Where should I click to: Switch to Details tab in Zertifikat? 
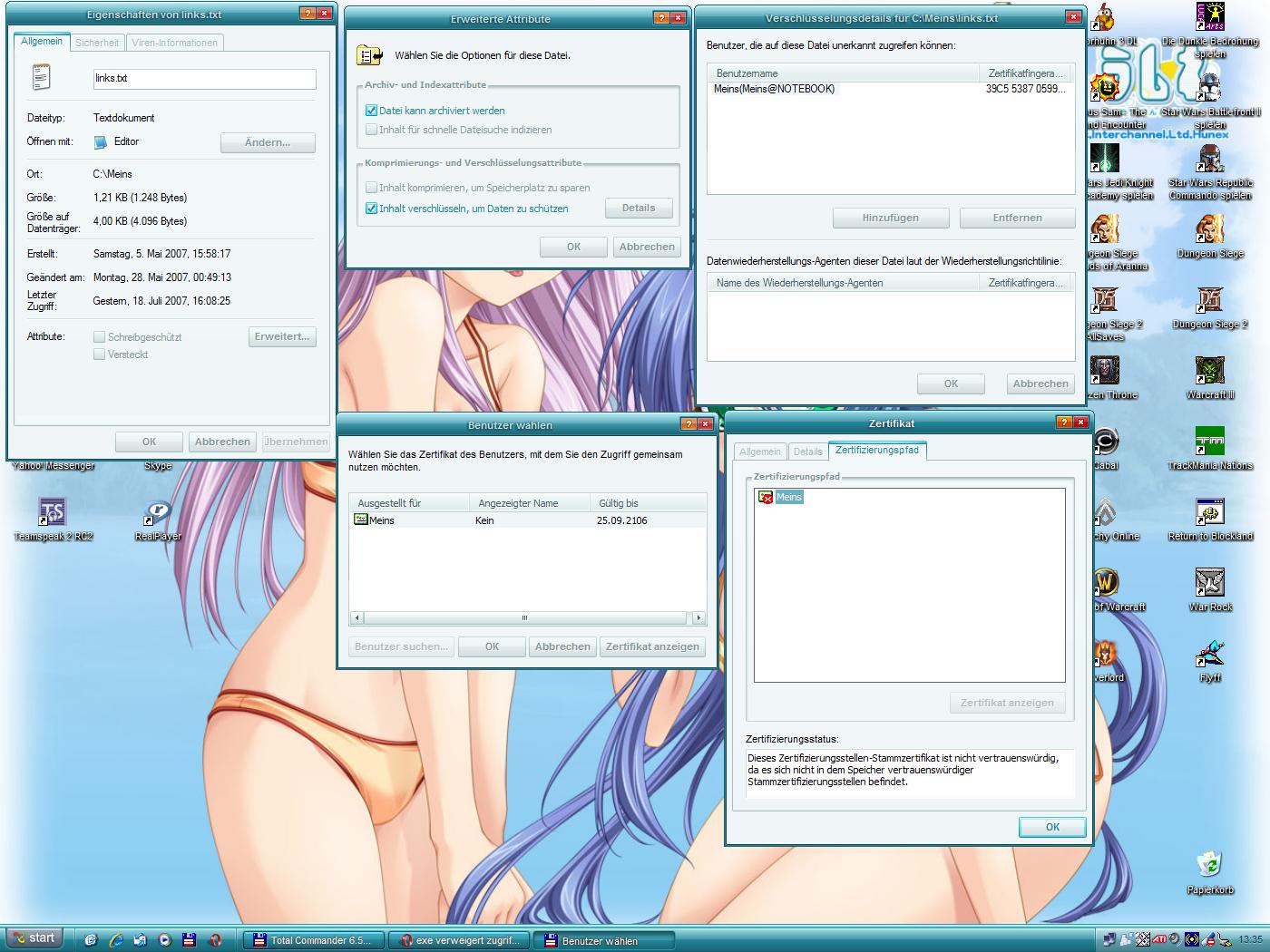pos(807,452)
